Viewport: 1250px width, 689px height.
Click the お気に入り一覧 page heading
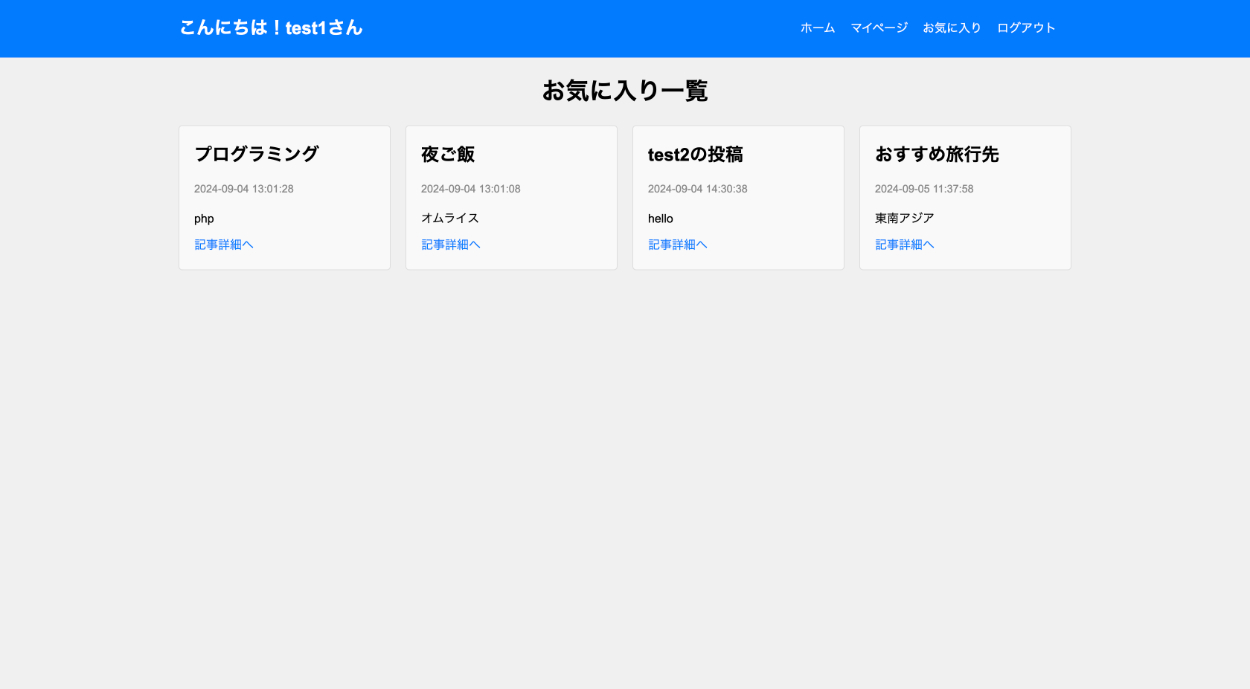click(x=625, y=91)
